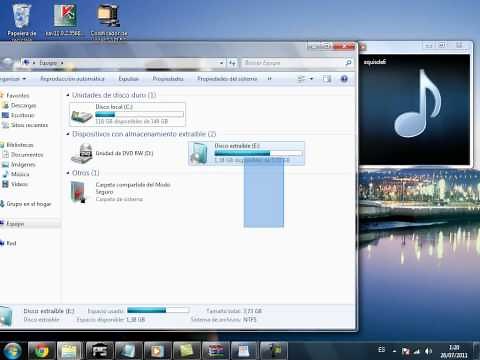Collapse Dispositivos con almacenamiento extraíble group
The height and width of the screenshot is (360, 480).
click(x=68, y=134)
